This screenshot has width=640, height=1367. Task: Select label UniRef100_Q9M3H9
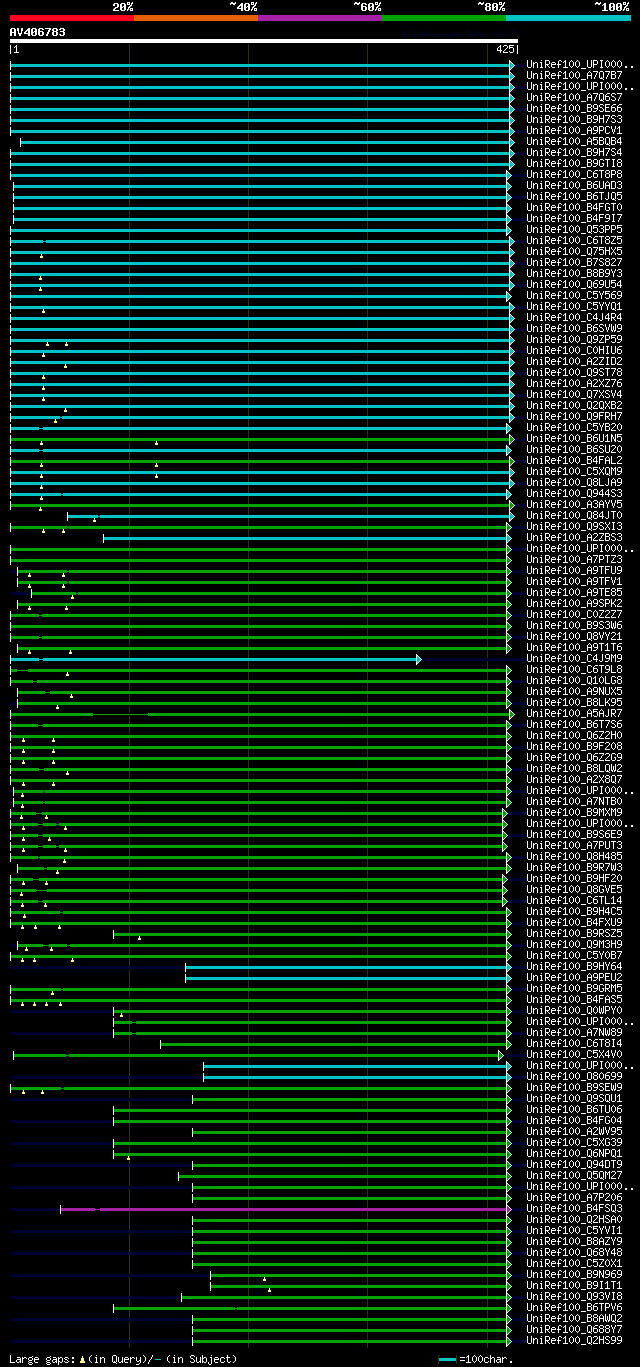pyautogui.click(x=574, y=945)
